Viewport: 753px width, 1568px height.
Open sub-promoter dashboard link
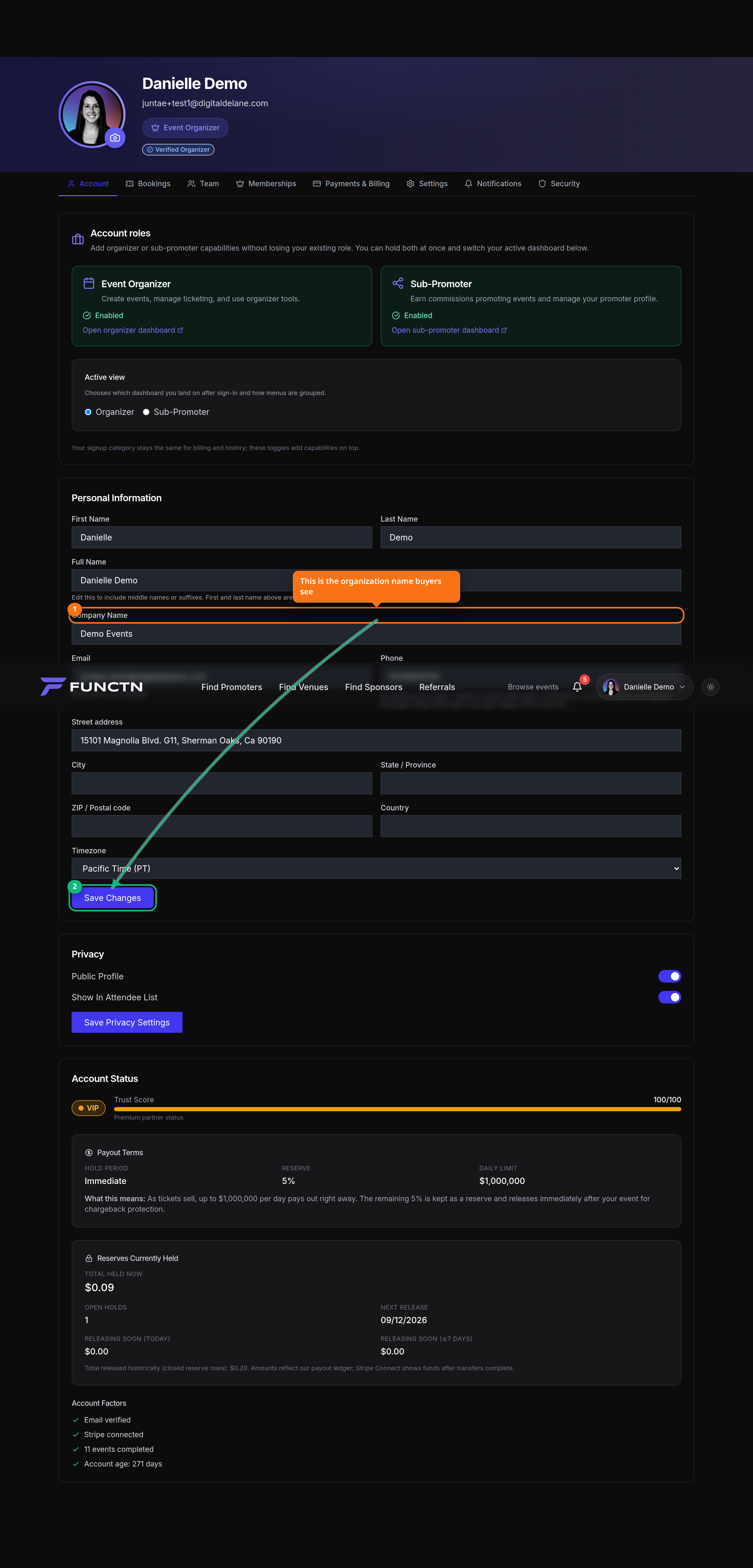pos(449,330)
